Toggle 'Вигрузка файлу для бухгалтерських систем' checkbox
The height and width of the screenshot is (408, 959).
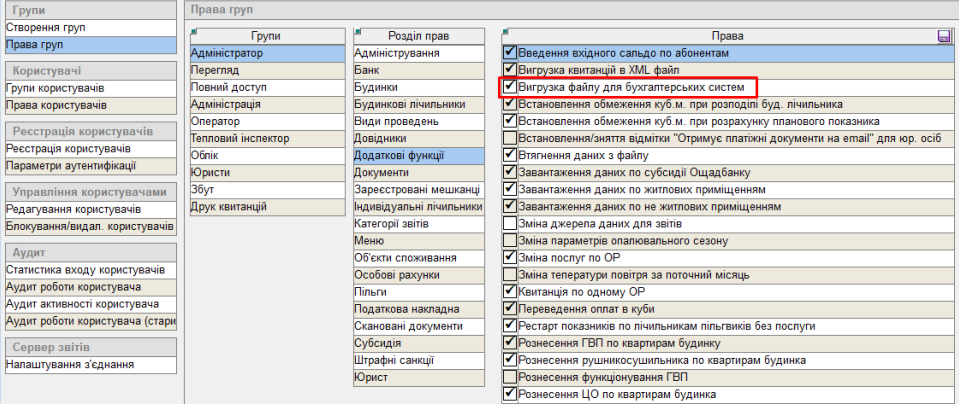(x=511, y=87)
